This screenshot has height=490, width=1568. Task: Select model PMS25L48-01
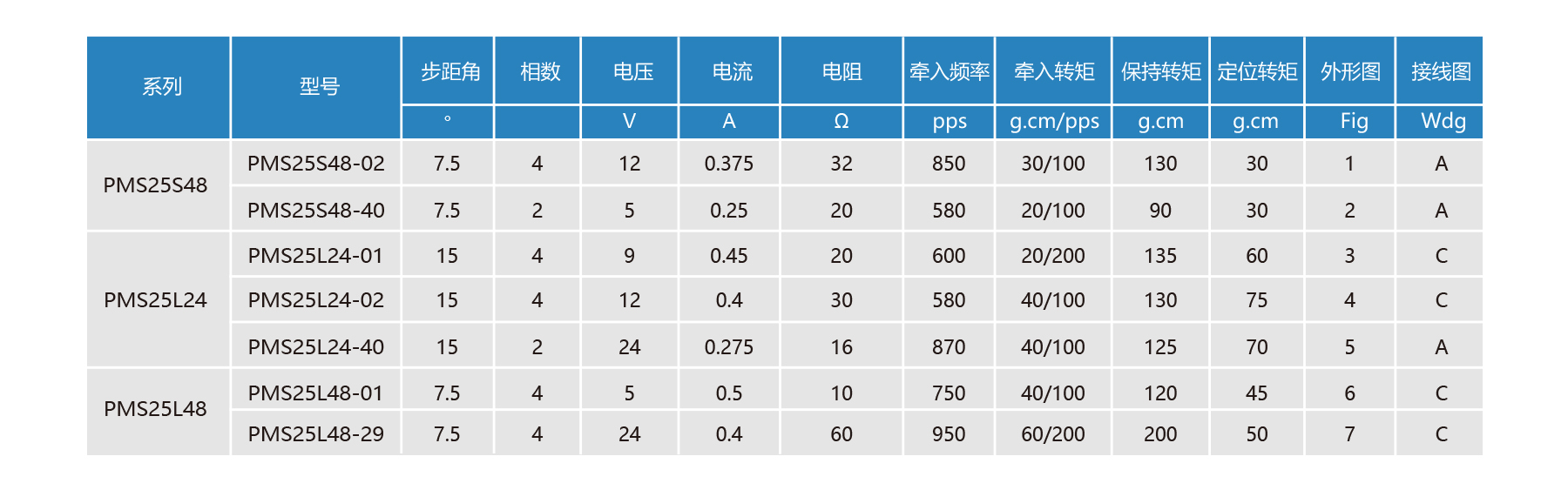(x=315, y=393)
